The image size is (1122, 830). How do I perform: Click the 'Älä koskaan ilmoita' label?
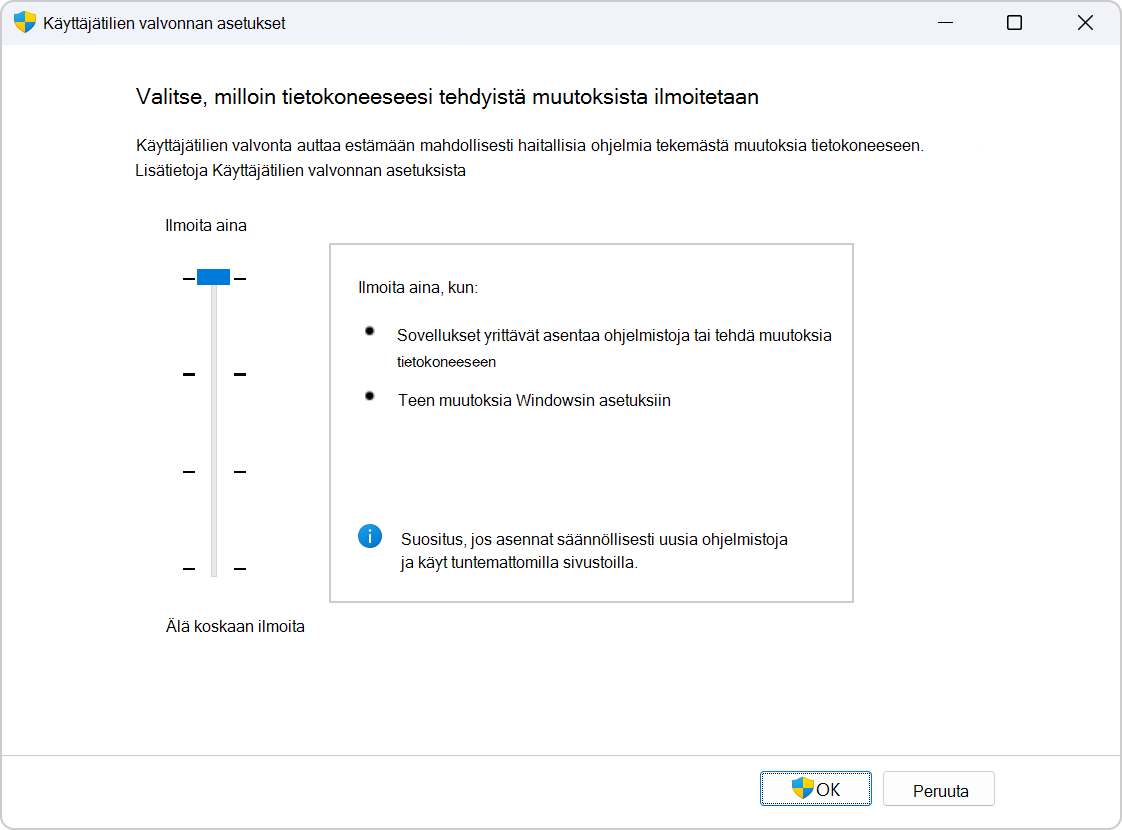(x=235, y=626)
